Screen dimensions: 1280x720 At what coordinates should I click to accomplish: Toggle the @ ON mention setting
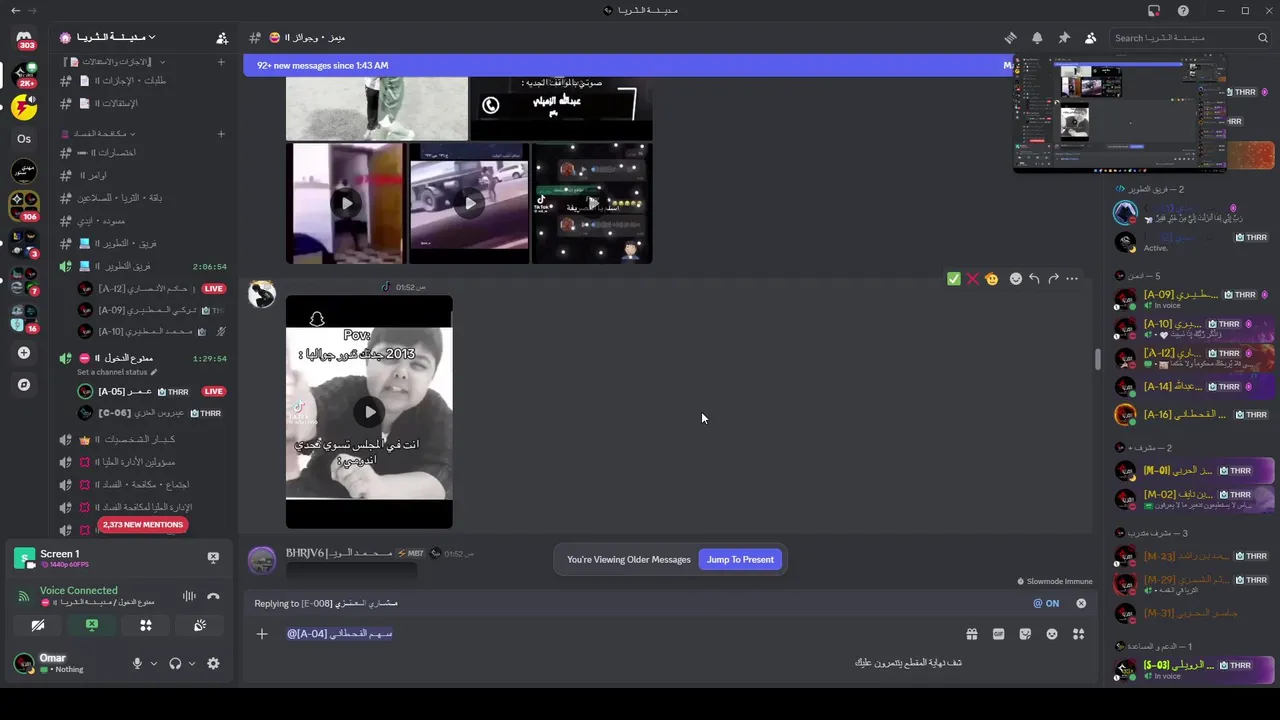(1046, 603)
